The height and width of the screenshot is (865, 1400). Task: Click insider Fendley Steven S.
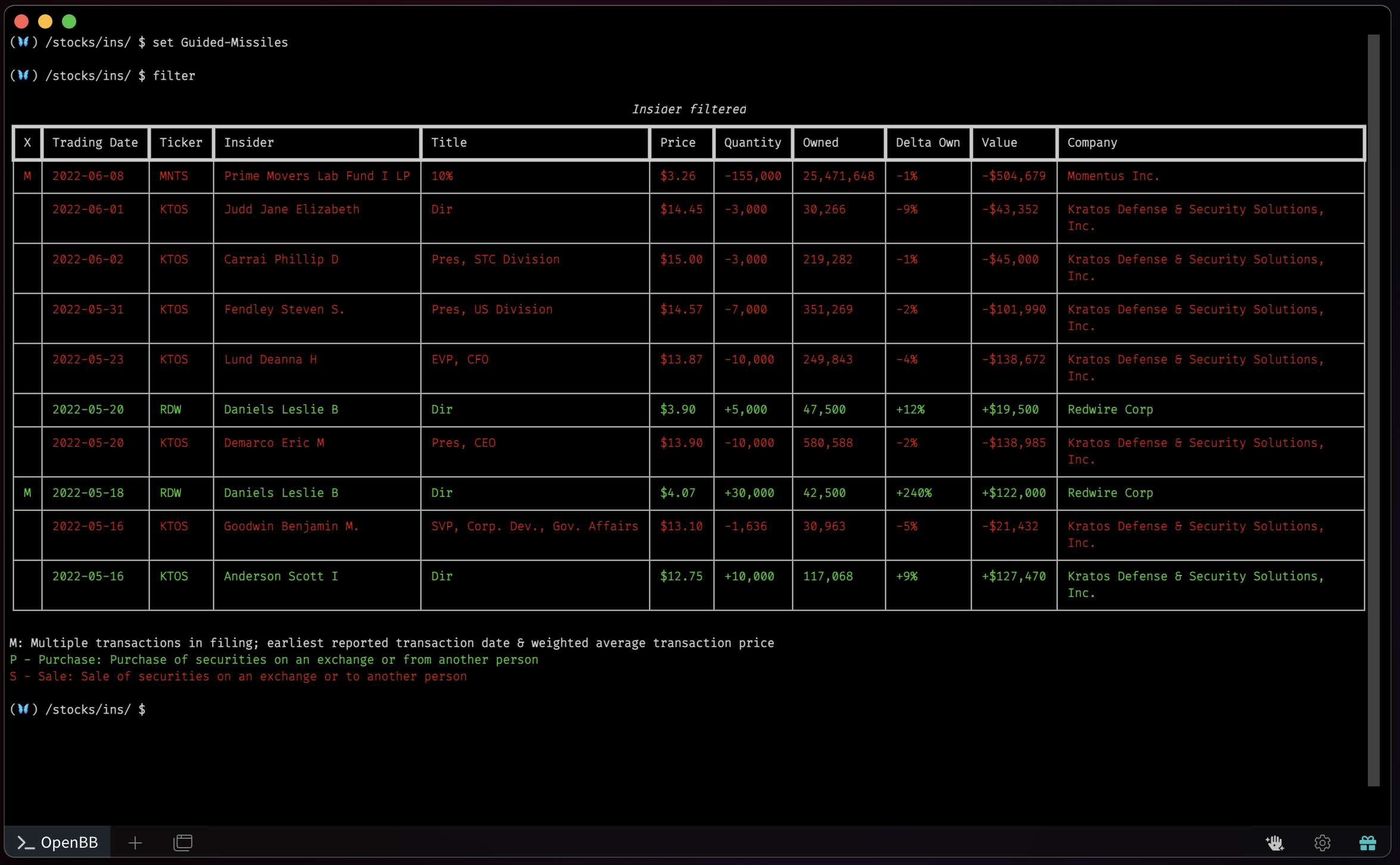tap(284, 309)
